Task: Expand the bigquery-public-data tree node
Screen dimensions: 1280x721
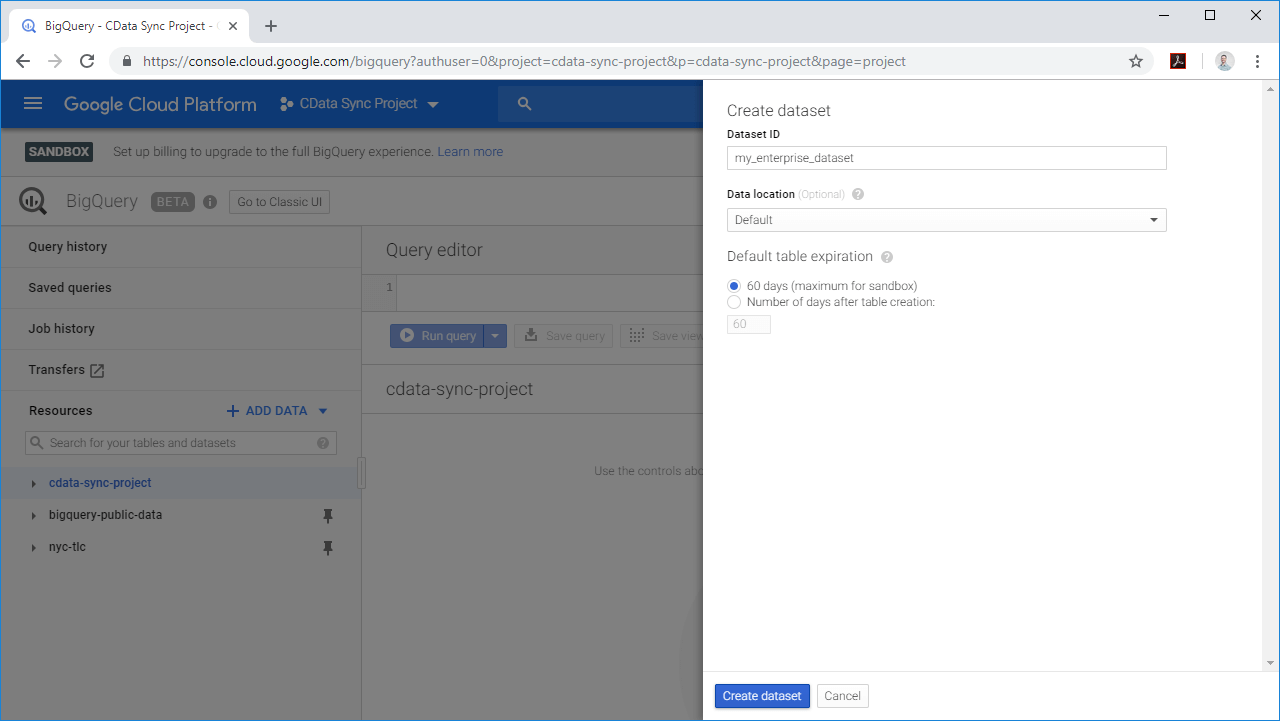Action: pyautogui.click(x=36, y=516)
